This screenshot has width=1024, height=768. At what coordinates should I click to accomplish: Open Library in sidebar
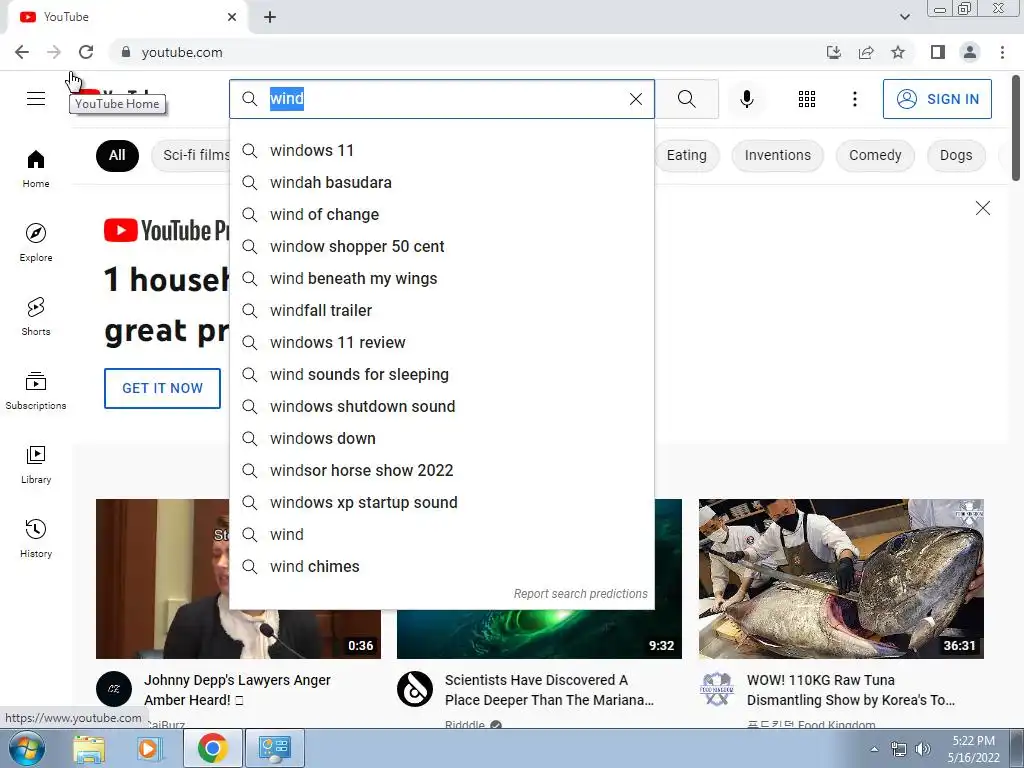click(36, 464)
